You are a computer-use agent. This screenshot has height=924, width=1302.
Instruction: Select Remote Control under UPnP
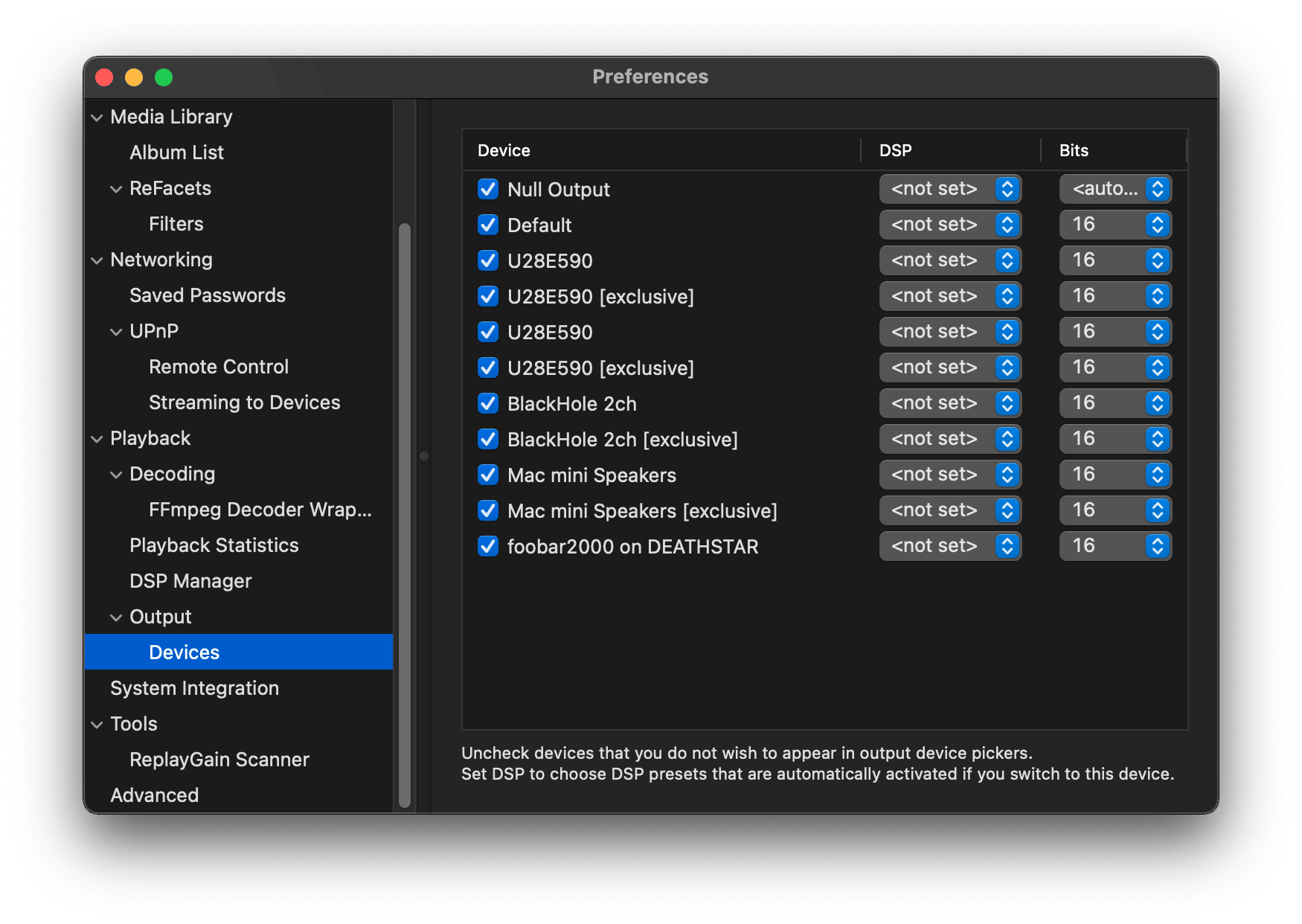tap(219, 367)
